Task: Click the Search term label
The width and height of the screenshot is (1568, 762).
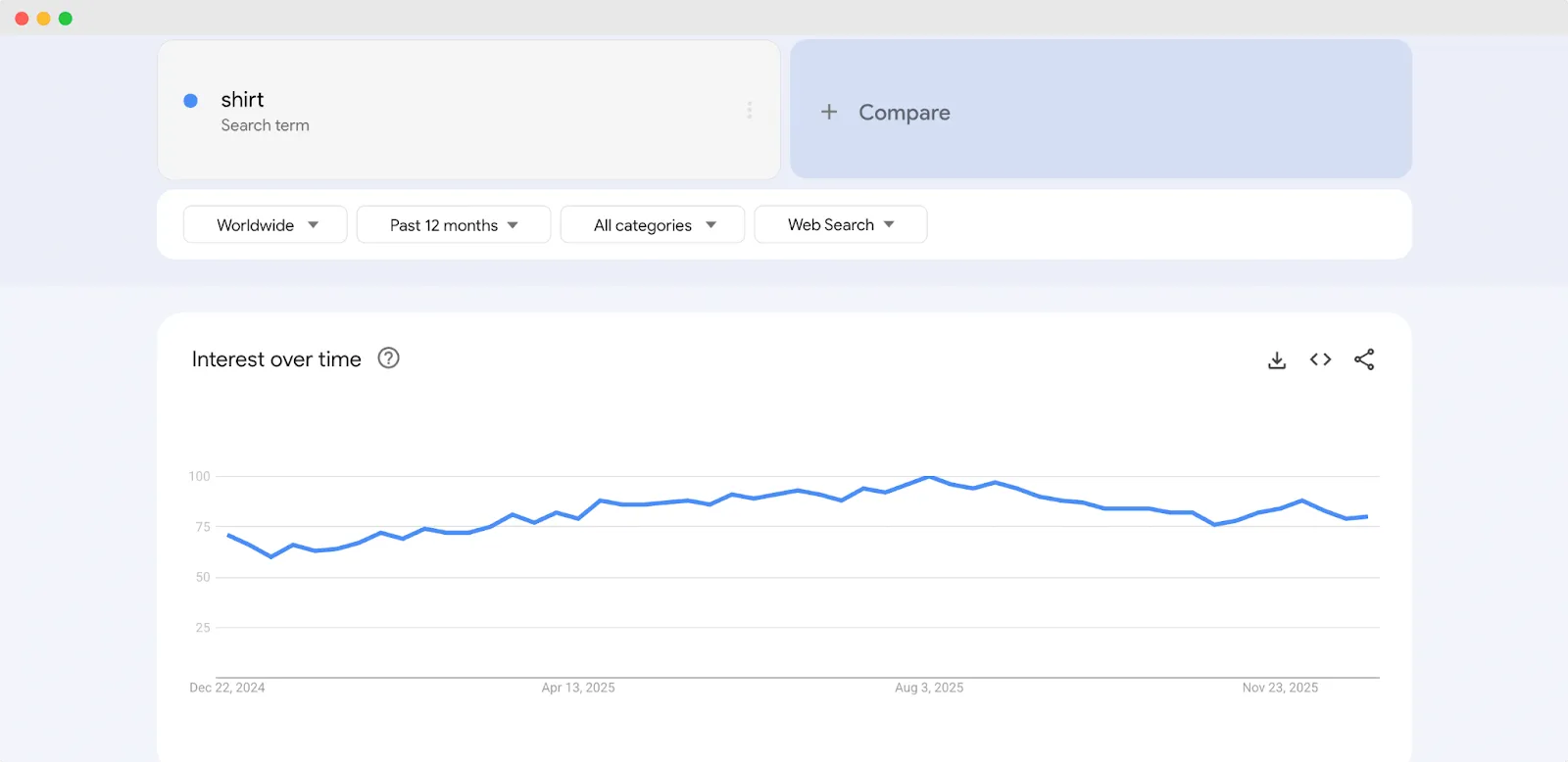Action: [265, 125]
